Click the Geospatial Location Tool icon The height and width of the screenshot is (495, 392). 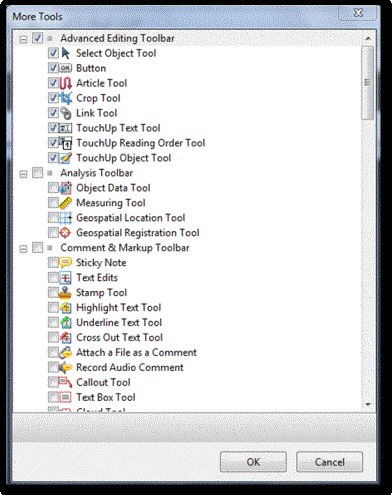coord(65,218)
